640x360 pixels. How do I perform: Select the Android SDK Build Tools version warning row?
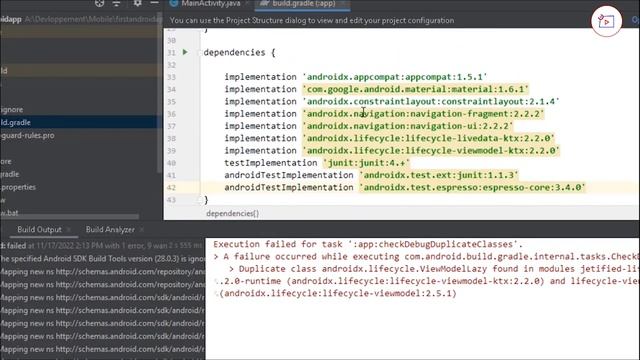click(x=102, y=259)
